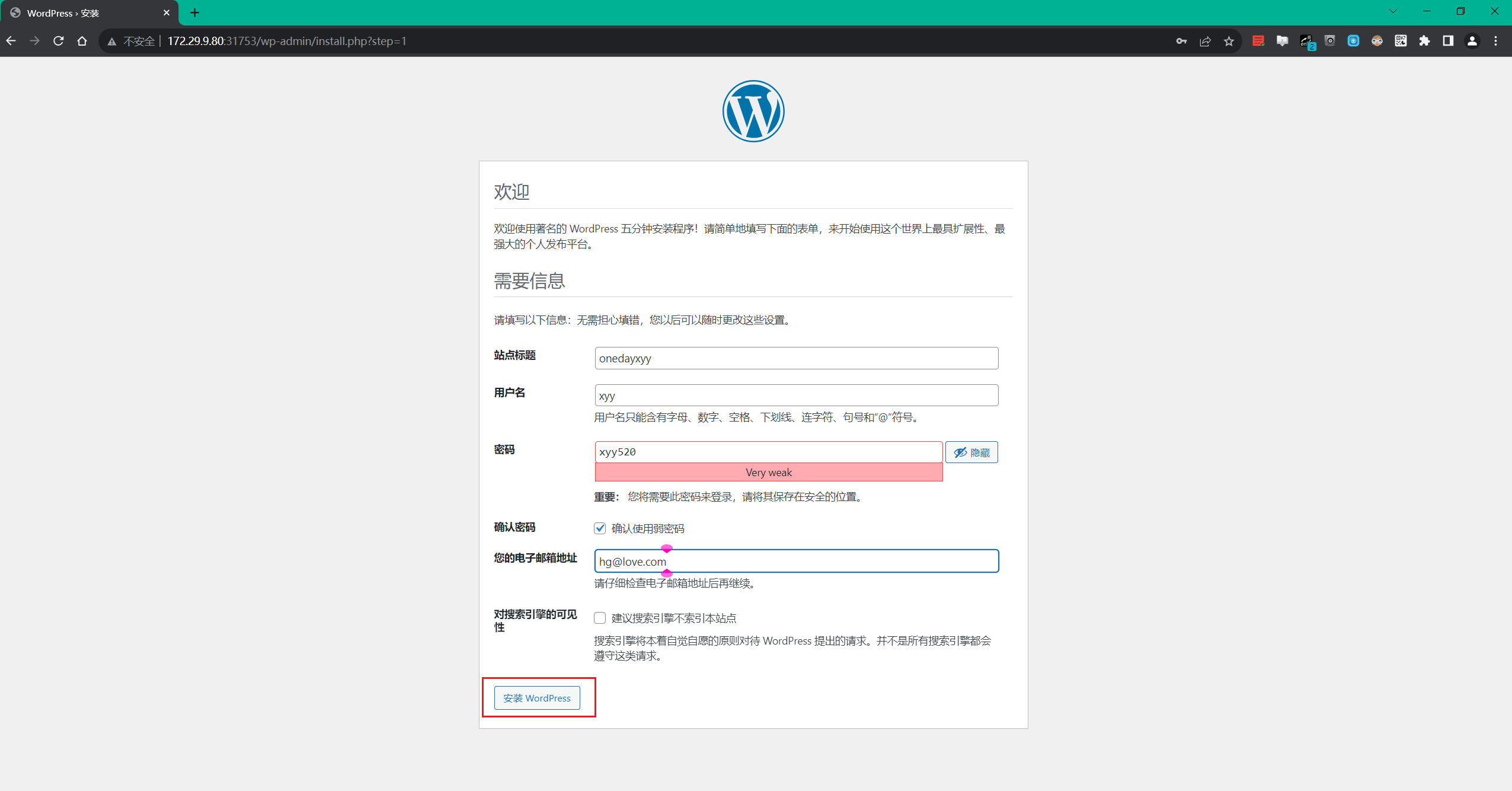
Task: Restore down the browser window
Action: point(1460,11)
